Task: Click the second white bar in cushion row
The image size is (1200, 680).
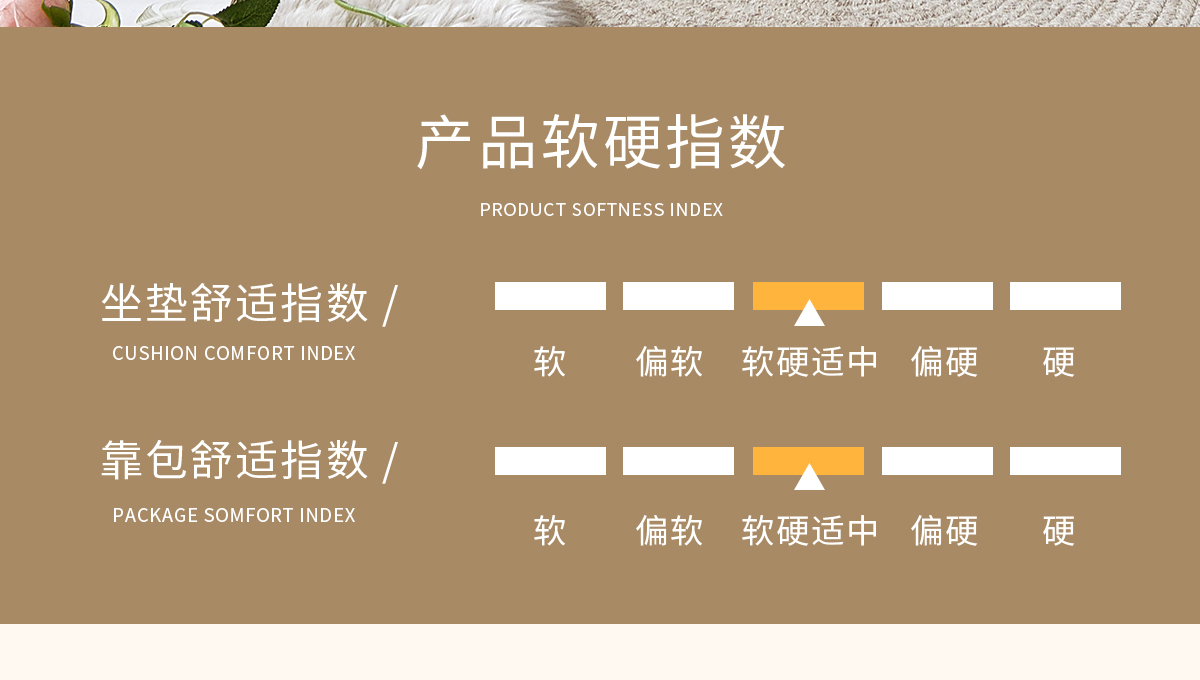Action: point(678,296)
